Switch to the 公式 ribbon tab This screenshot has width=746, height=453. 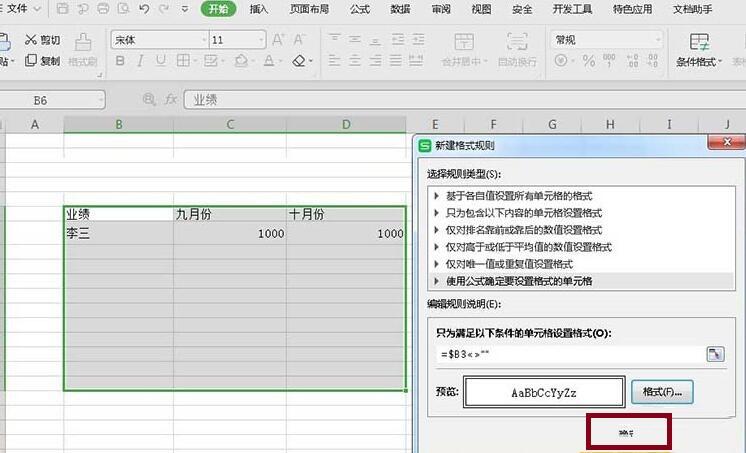[361, 9]
